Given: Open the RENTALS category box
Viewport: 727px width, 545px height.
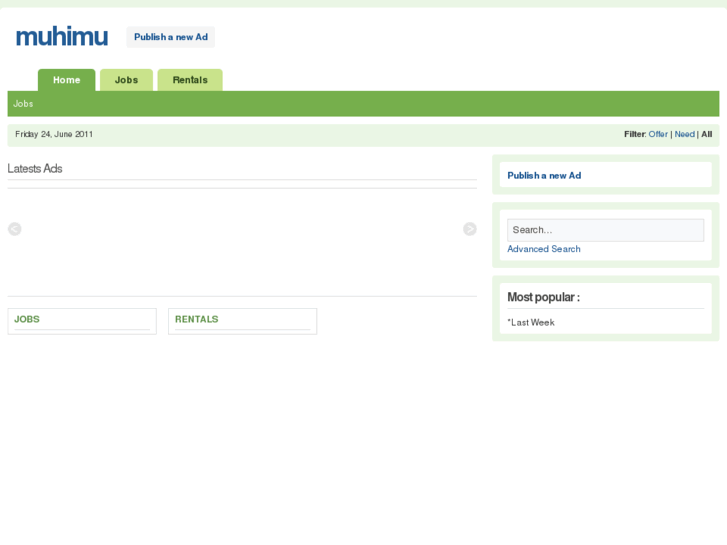Looking at the screenshot, I should (242, 321).
